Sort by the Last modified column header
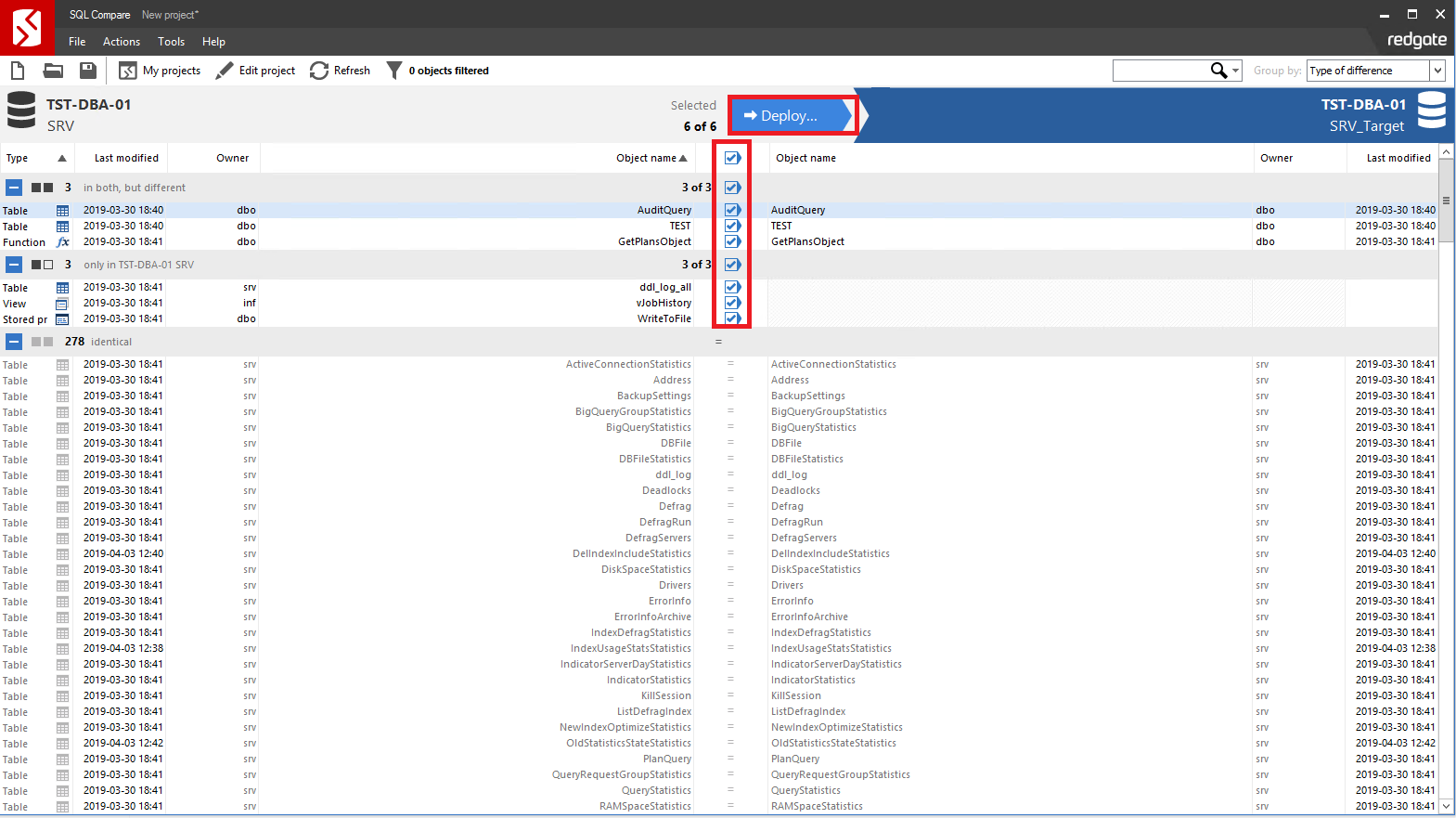The height and width of the screenshot is (818, 1456). coord(126,158)
